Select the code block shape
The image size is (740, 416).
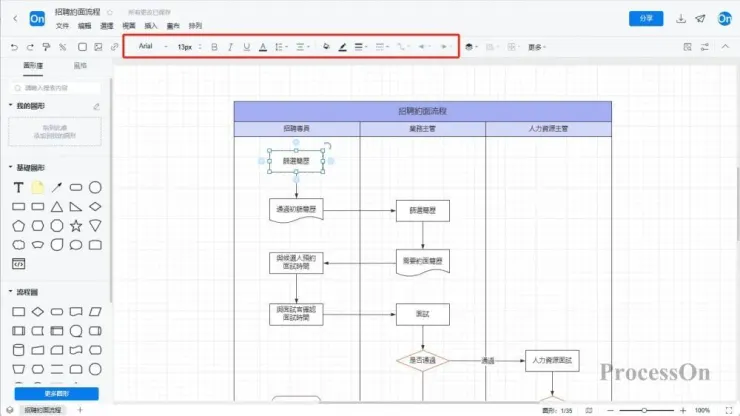[x=18, y=264]
